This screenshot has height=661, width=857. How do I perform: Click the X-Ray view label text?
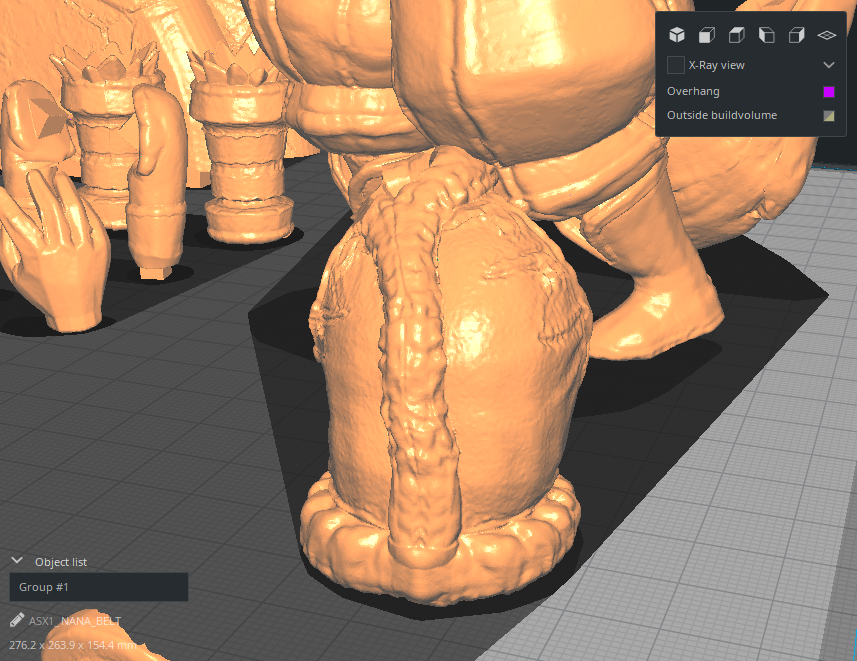[x=717, y=65]
